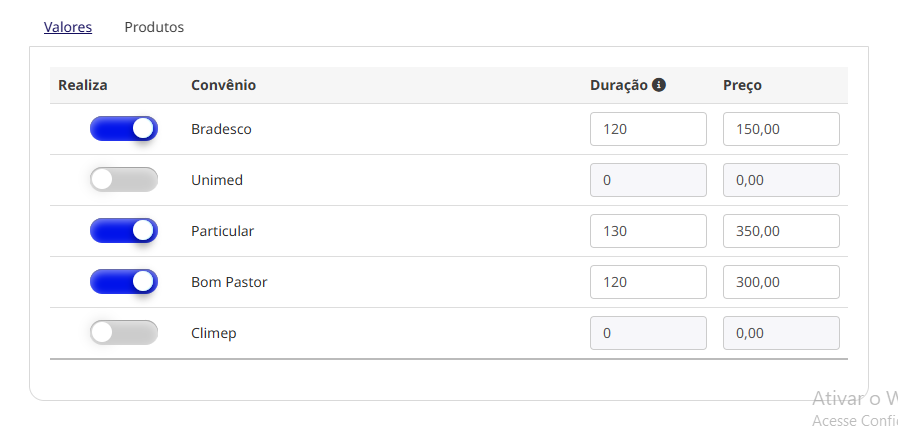Enable the Unimed convênio toggle
This screenshot has width=898, height=427.
(124, 180)
